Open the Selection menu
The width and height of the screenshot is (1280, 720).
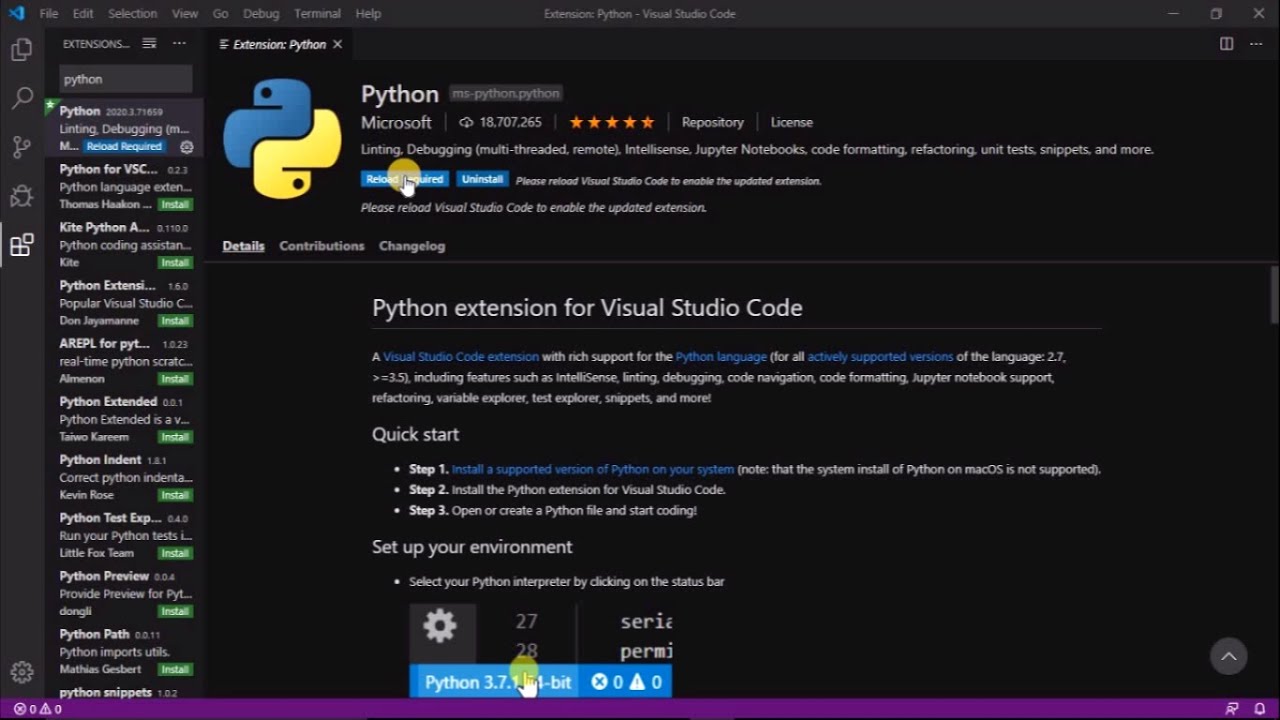132,14
